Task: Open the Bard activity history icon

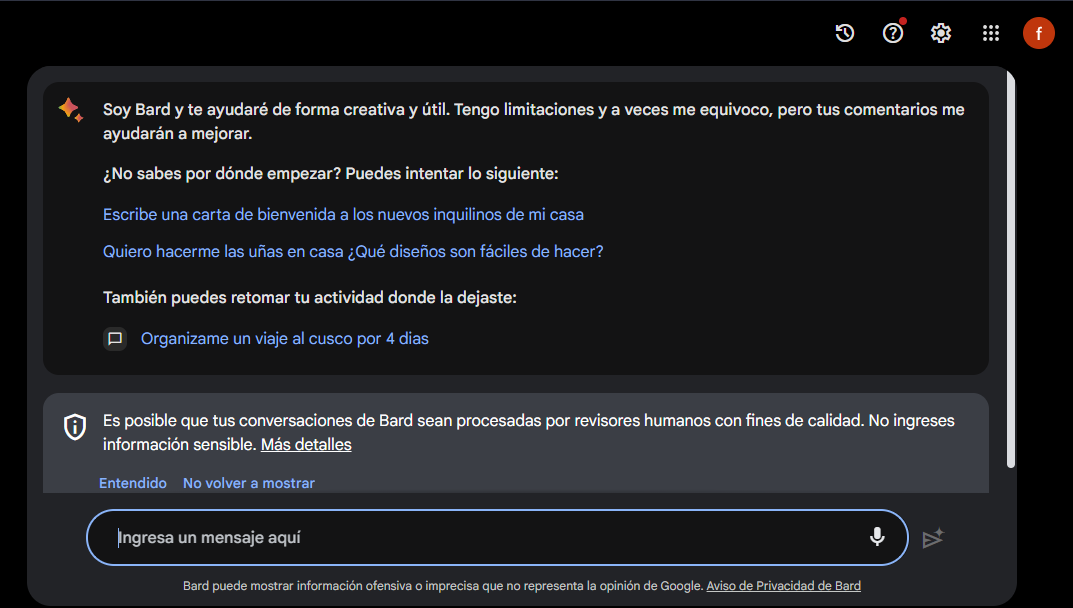Action: pyautogui.click(x=844, y=33)
